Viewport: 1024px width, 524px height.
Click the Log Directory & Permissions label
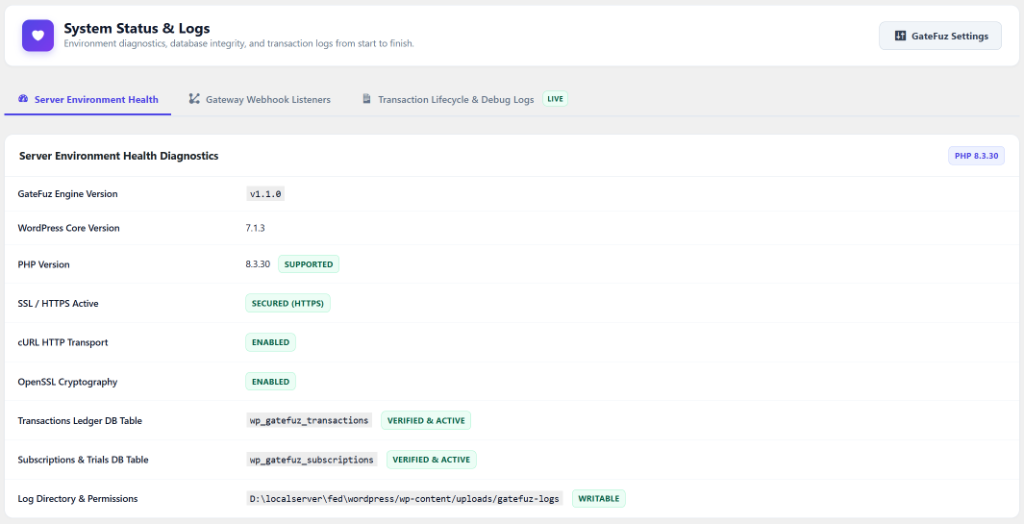[x=78, y=499]
